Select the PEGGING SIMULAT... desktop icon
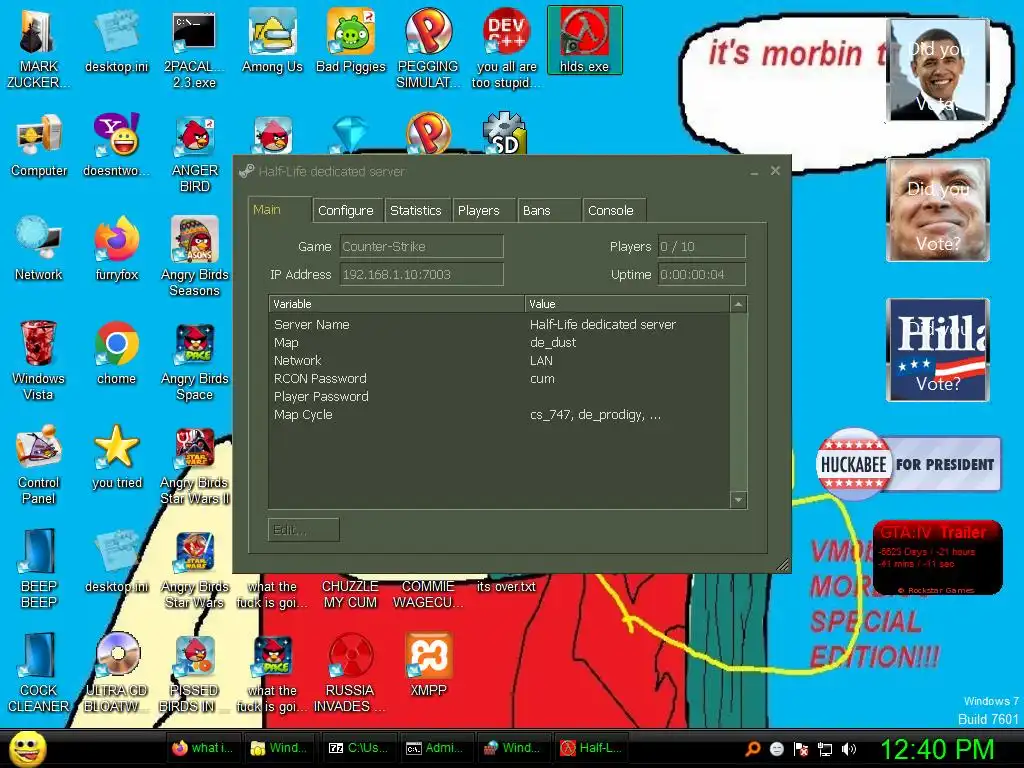The image size is (1024, 768). click(x=428, y=48)
